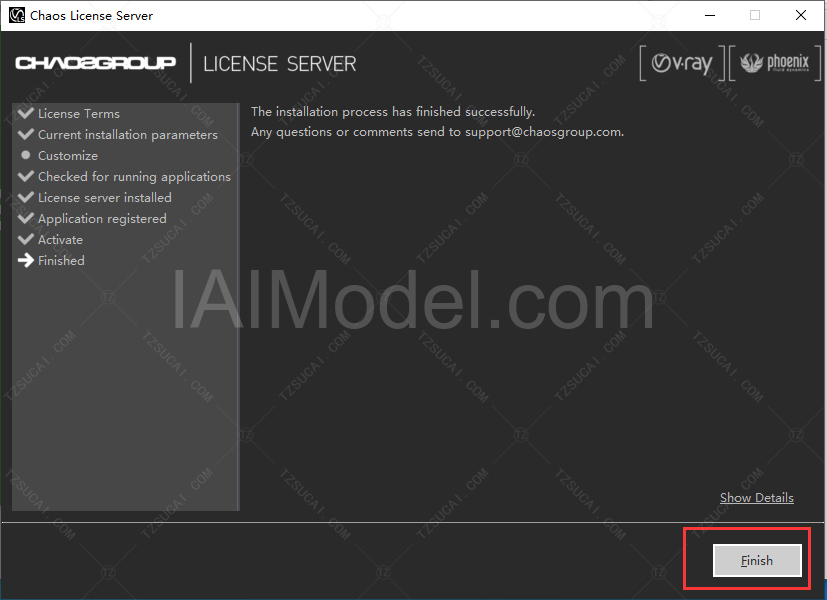Select Checked for running applications step
Screen dimensions: 827x600
click(134, 177)
